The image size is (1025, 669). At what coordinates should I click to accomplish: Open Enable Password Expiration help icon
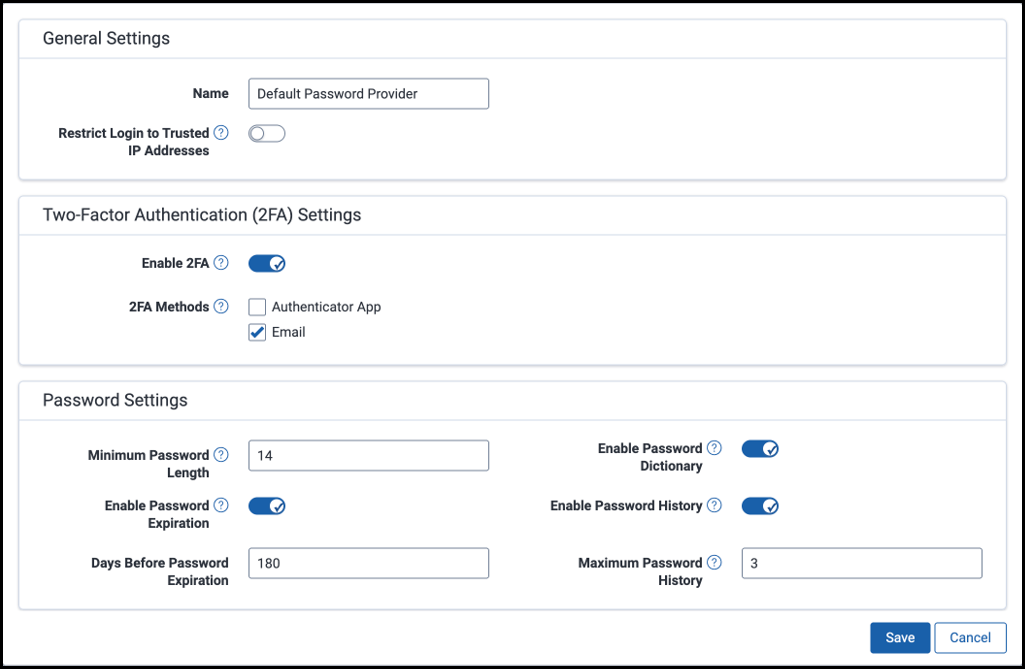tap(222, 505)
